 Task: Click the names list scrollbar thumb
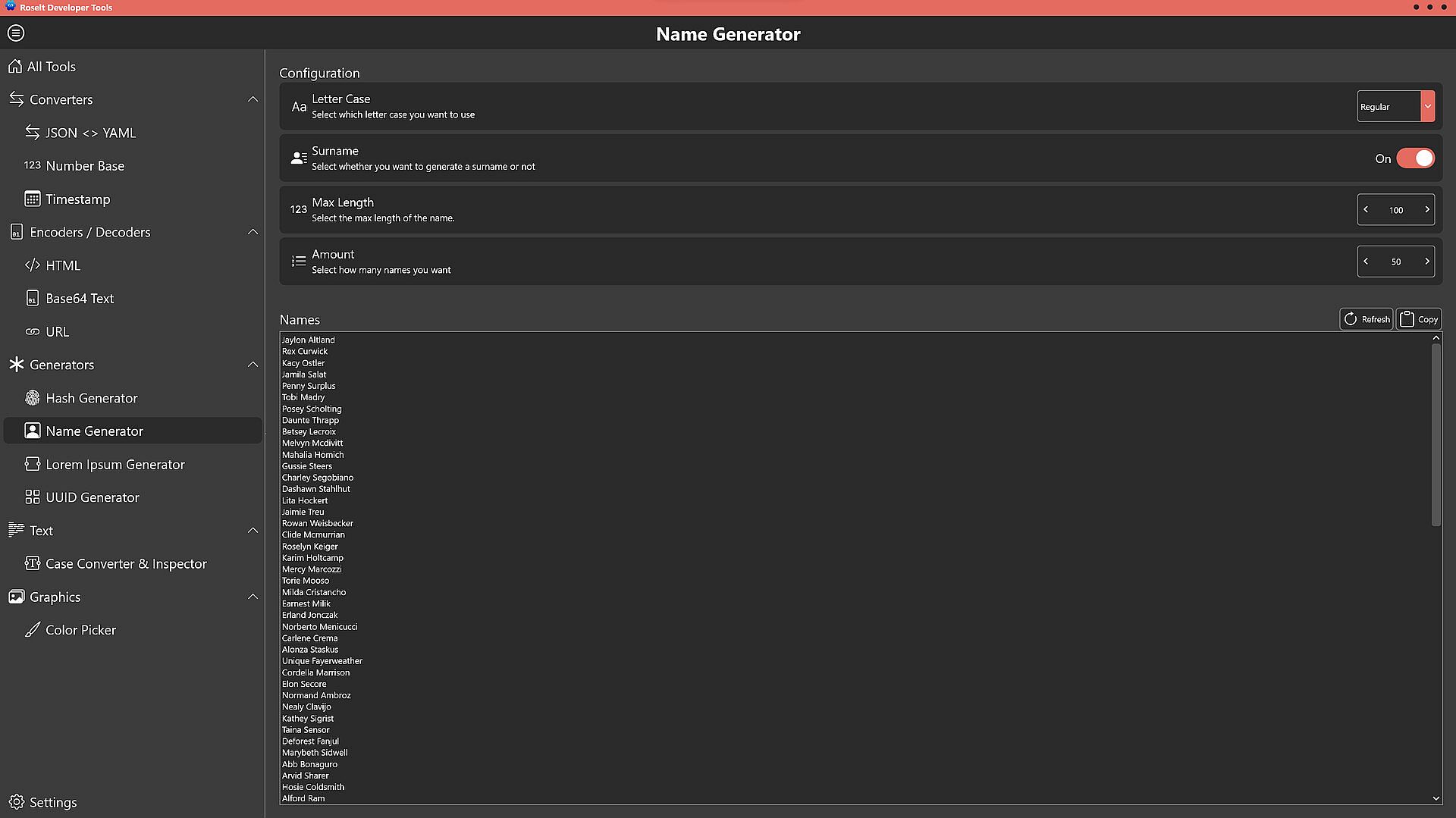pyautogui.click(x=1436, y=435)
